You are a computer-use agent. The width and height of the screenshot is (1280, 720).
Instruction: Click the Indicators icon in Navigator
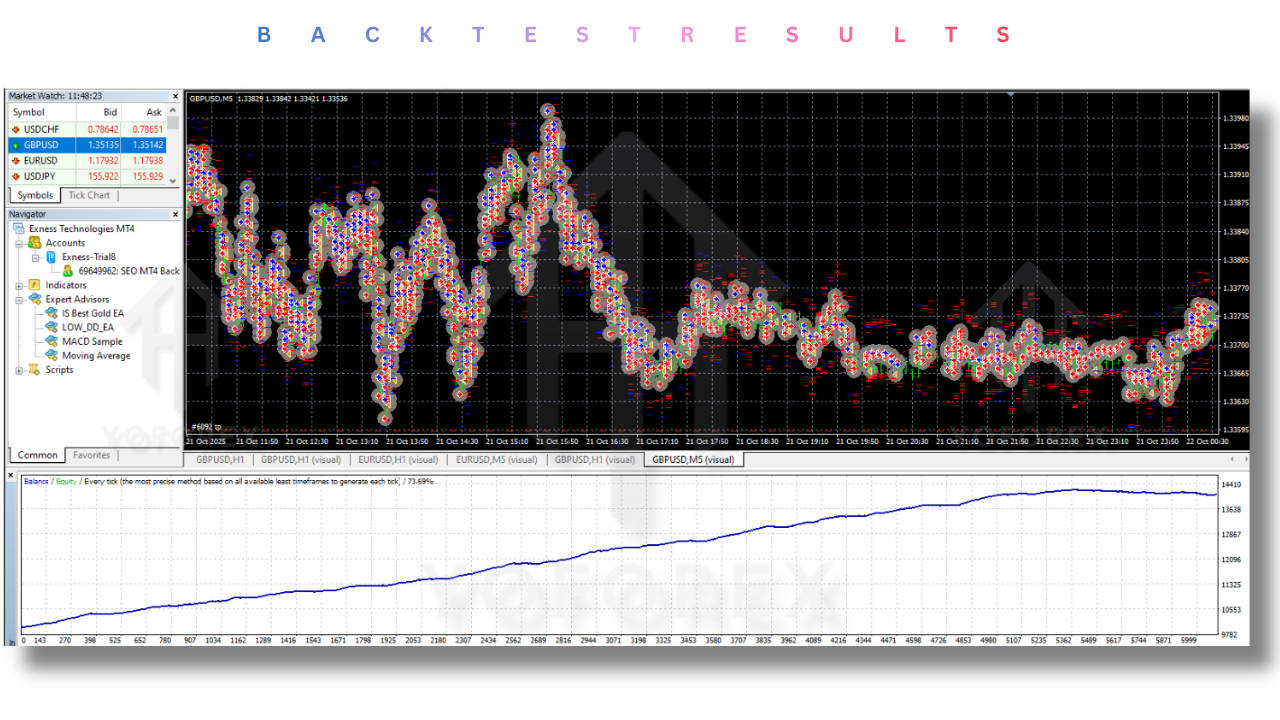[35, 285]
